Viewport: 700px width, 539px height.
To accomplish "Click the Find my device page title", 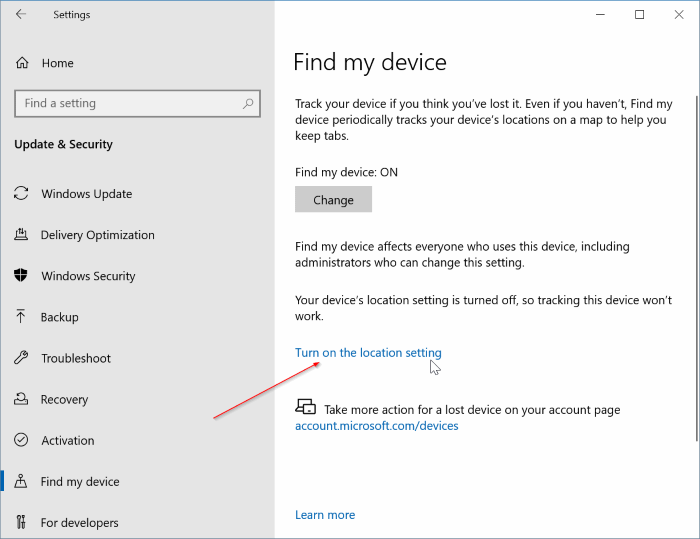I will point(370,62).
